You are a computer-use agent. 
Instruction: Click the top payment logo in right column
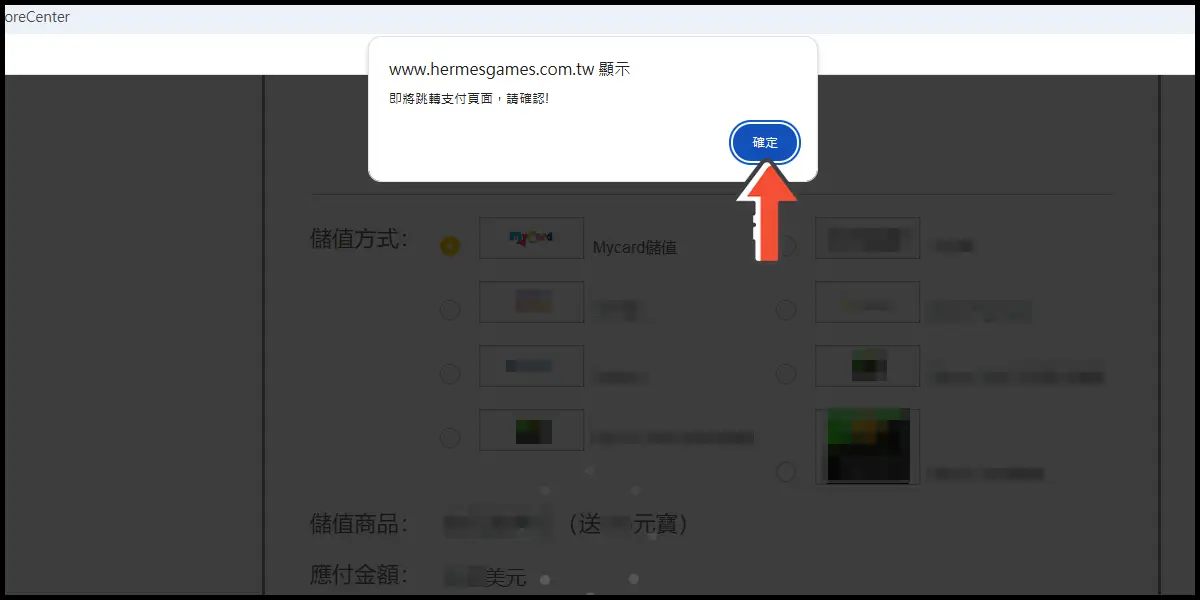click(867, 238)
